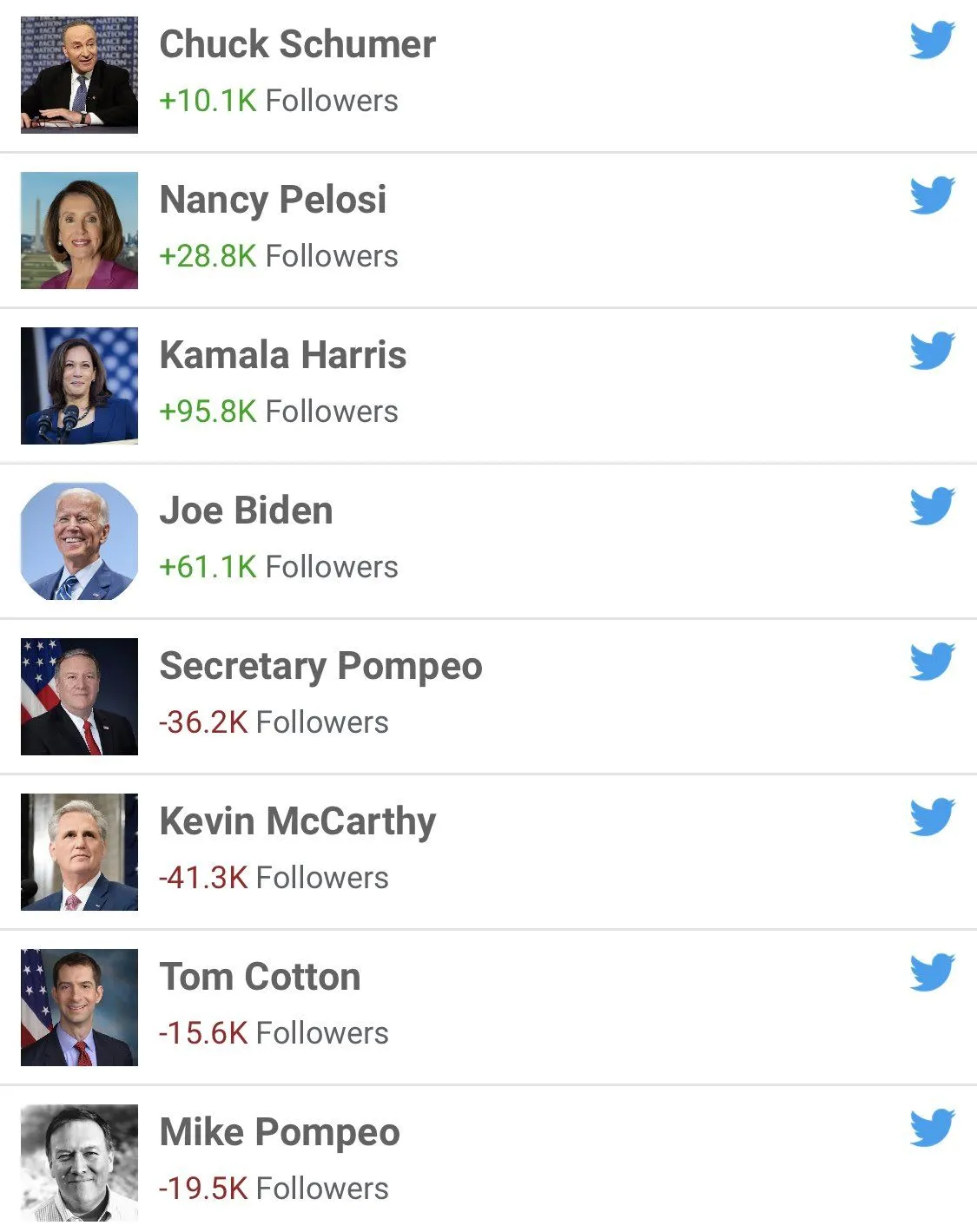977x1232 pixels.
Task: Open the Twitter icon in Nancy Pelosi's row
Action: [x=932, y=196]
